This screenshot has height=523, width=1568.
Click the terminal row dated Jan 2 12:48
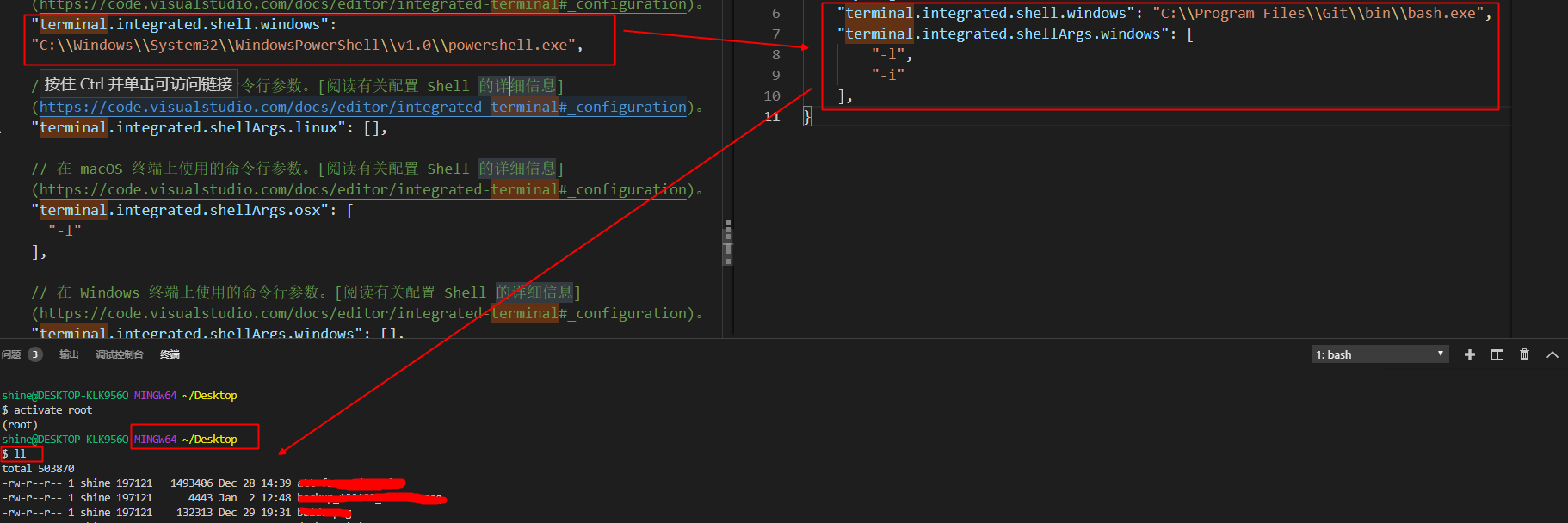point(224,498)
